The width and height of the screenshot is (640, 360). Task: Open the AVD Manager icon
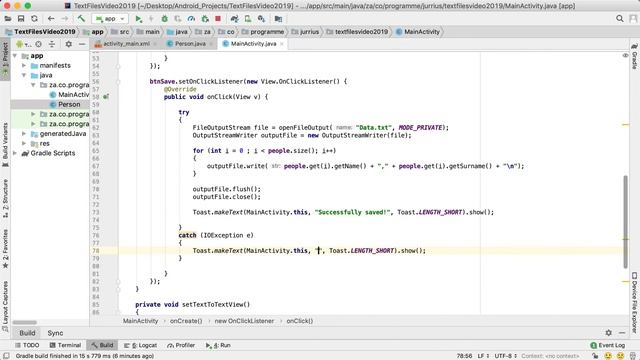(x=248, y=19)
